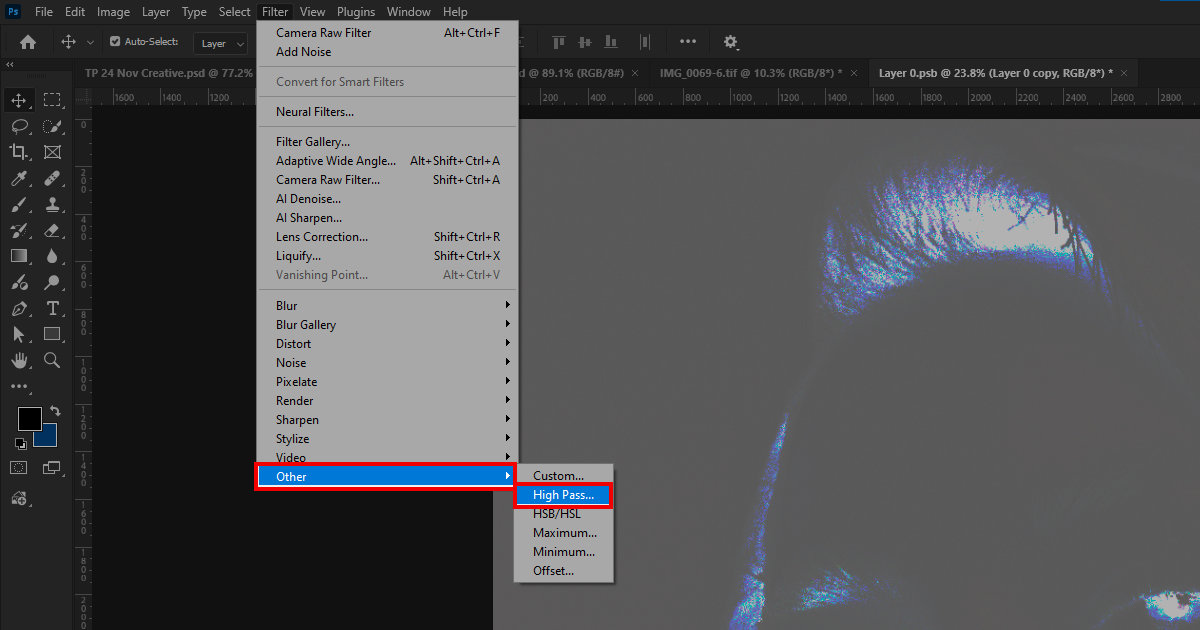Image resolution: width=1200 pixels, height=630 pixels.
Task: Open the gear settings in options bar
Action: (x=731, y=42)
